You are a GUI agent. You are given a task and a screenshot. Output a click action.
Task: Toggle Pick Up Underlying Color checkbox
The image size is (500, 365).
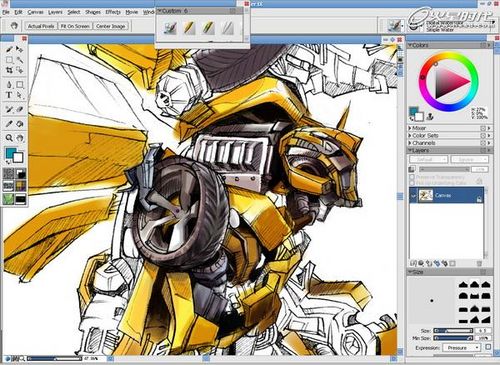pos(412,183)
